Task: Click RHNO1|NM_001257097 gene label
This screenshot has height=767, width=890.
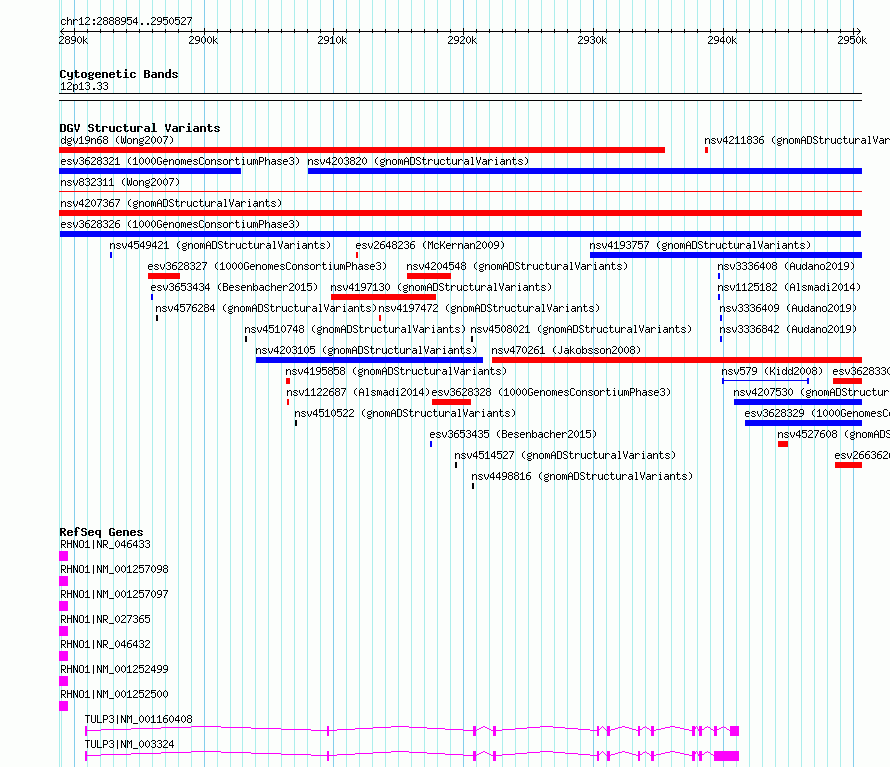Action: click(x=114, y=594)
